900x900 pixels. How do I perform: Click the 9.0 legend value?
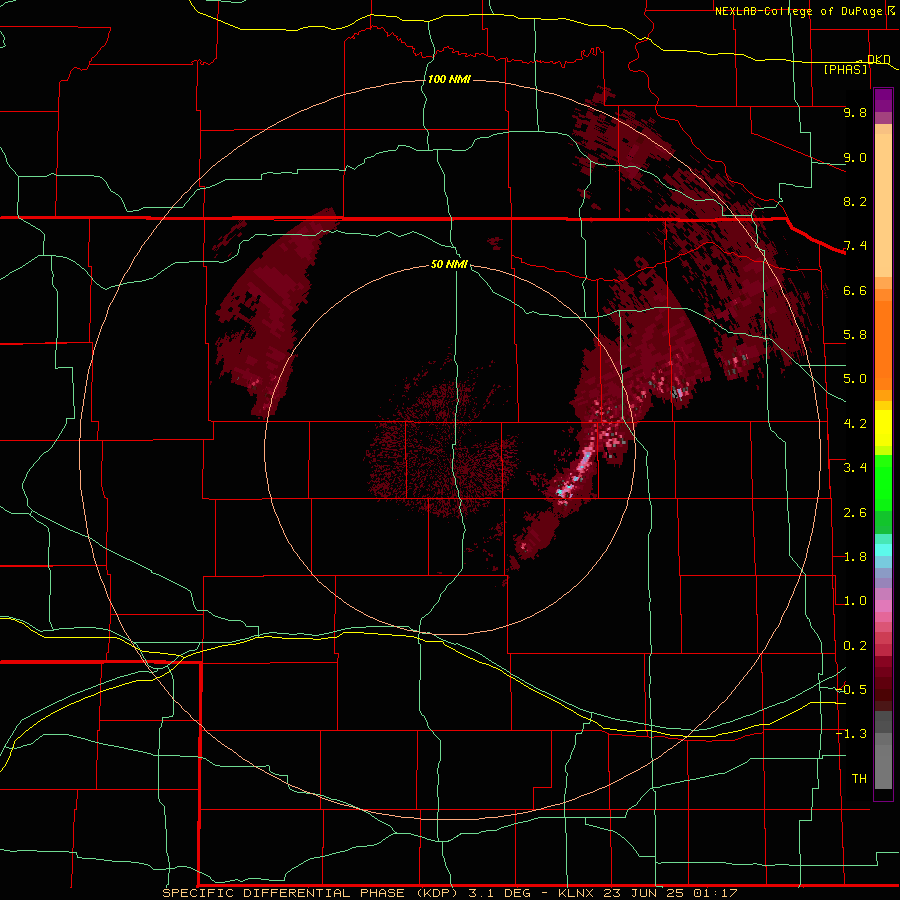tap(855, 157)
